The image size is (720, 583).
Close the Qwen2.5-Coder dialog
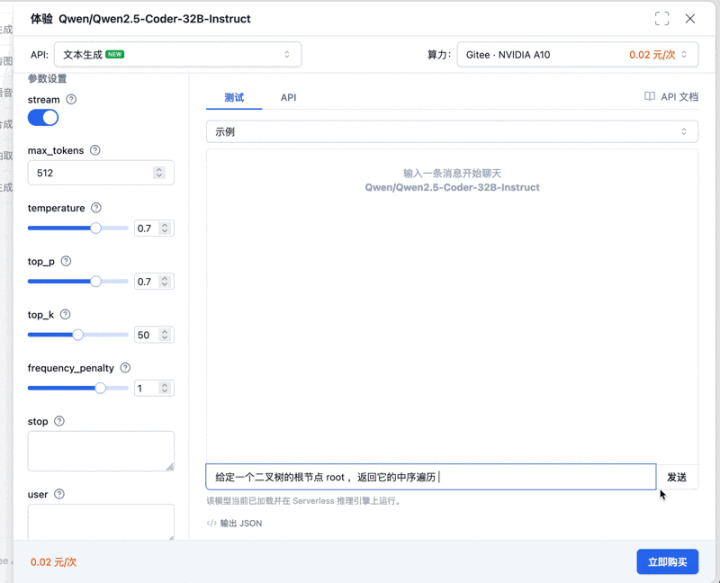point(690,19)
